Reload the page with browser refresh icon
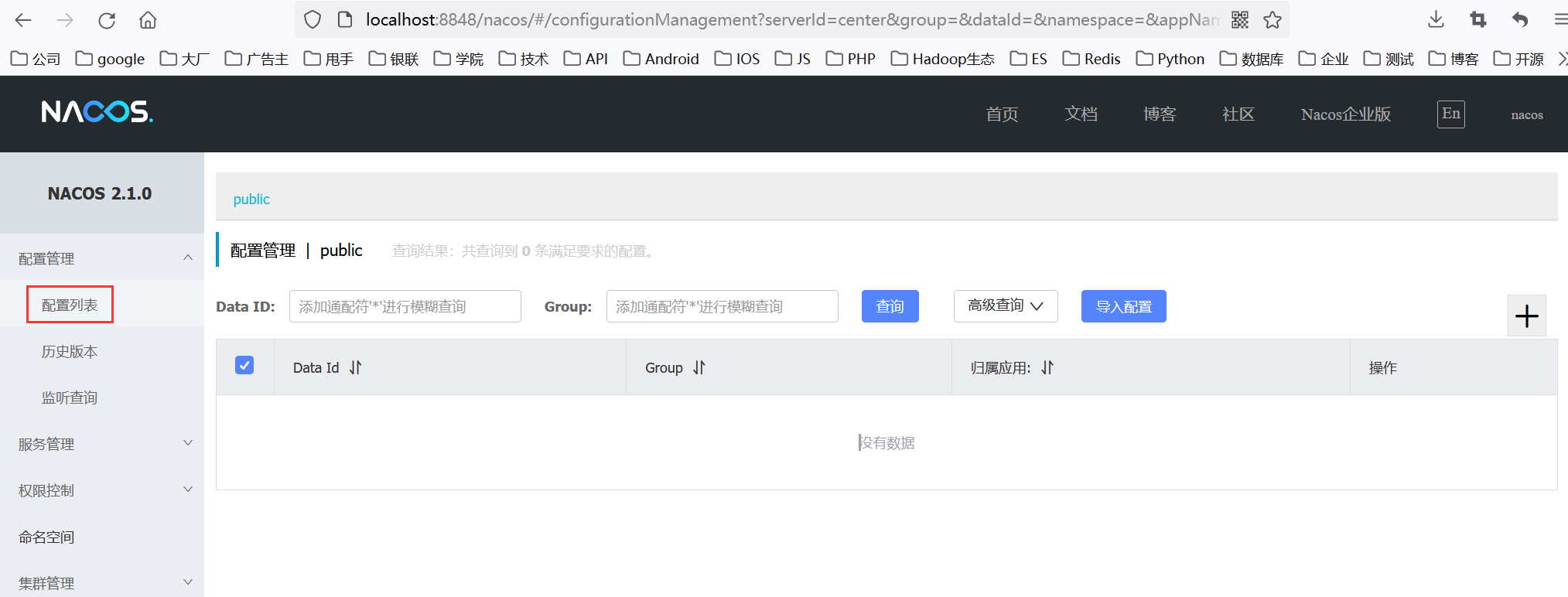 point(107,20)
